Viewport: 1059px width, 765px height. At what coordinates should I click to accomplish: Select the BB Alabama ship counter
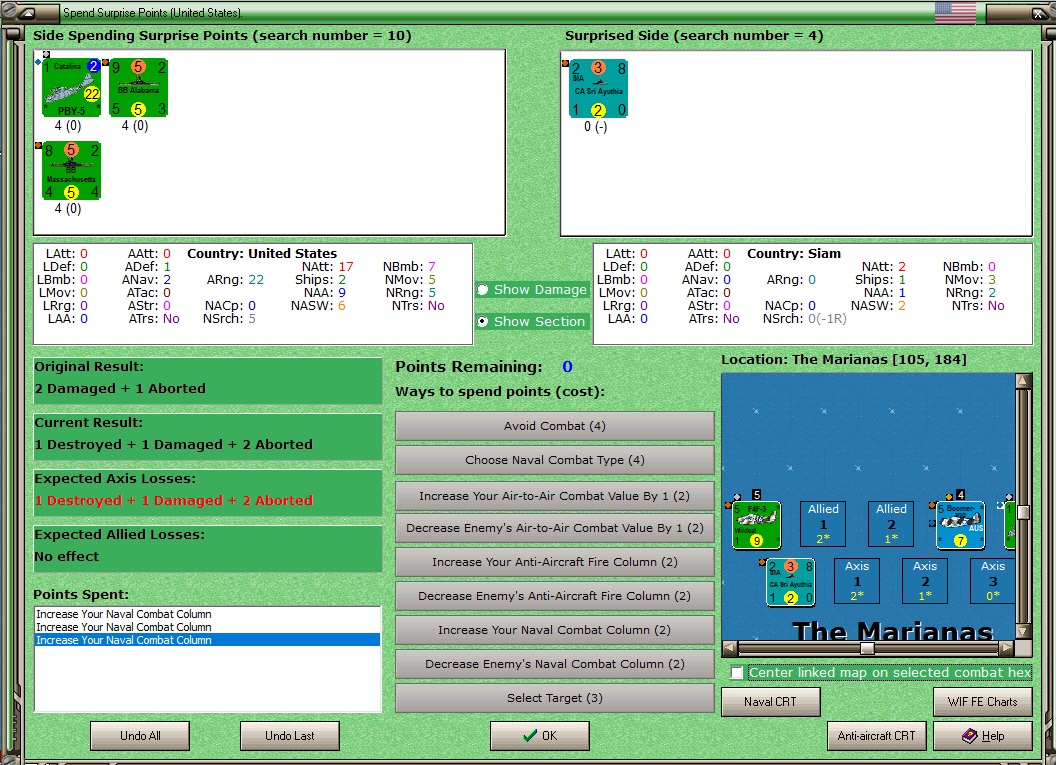tap(138, 88)
